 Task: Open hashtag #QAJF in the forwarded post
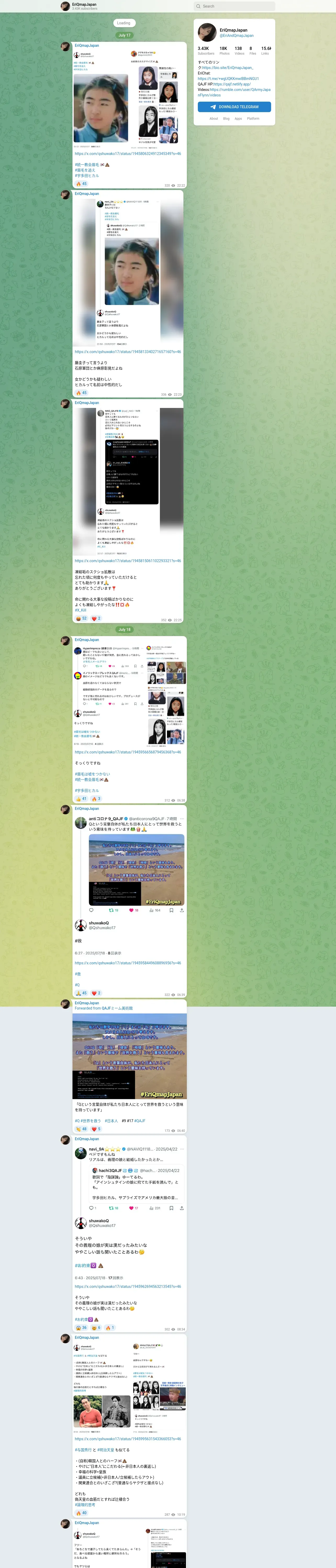coord(140,1121)
